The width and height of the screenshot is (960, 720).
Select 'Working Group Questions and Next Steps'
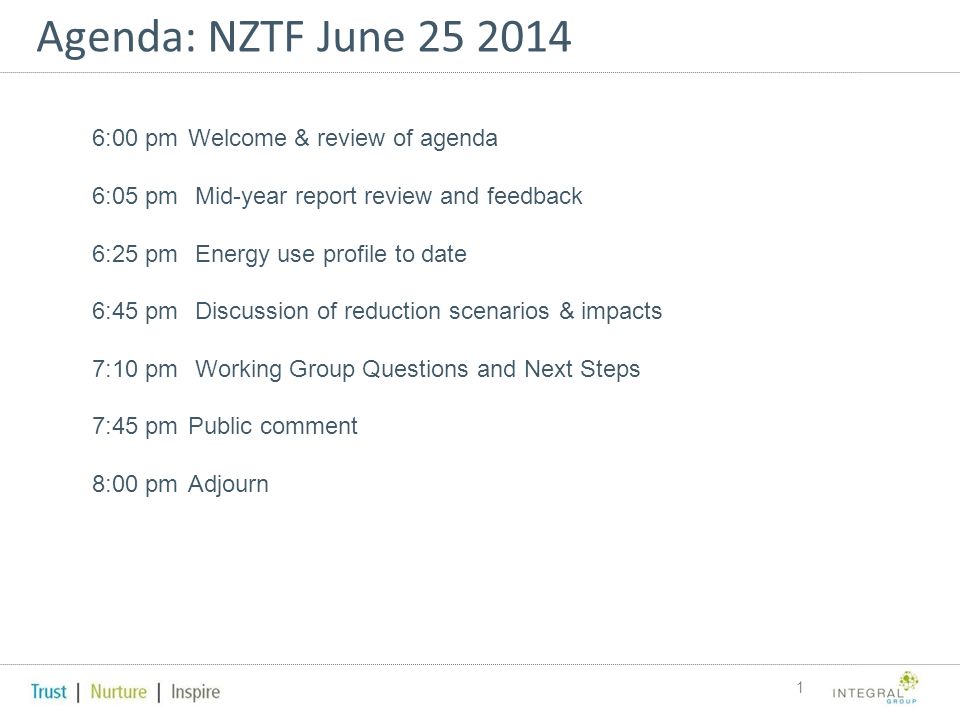pyautogui.click(x=418, y=370)
